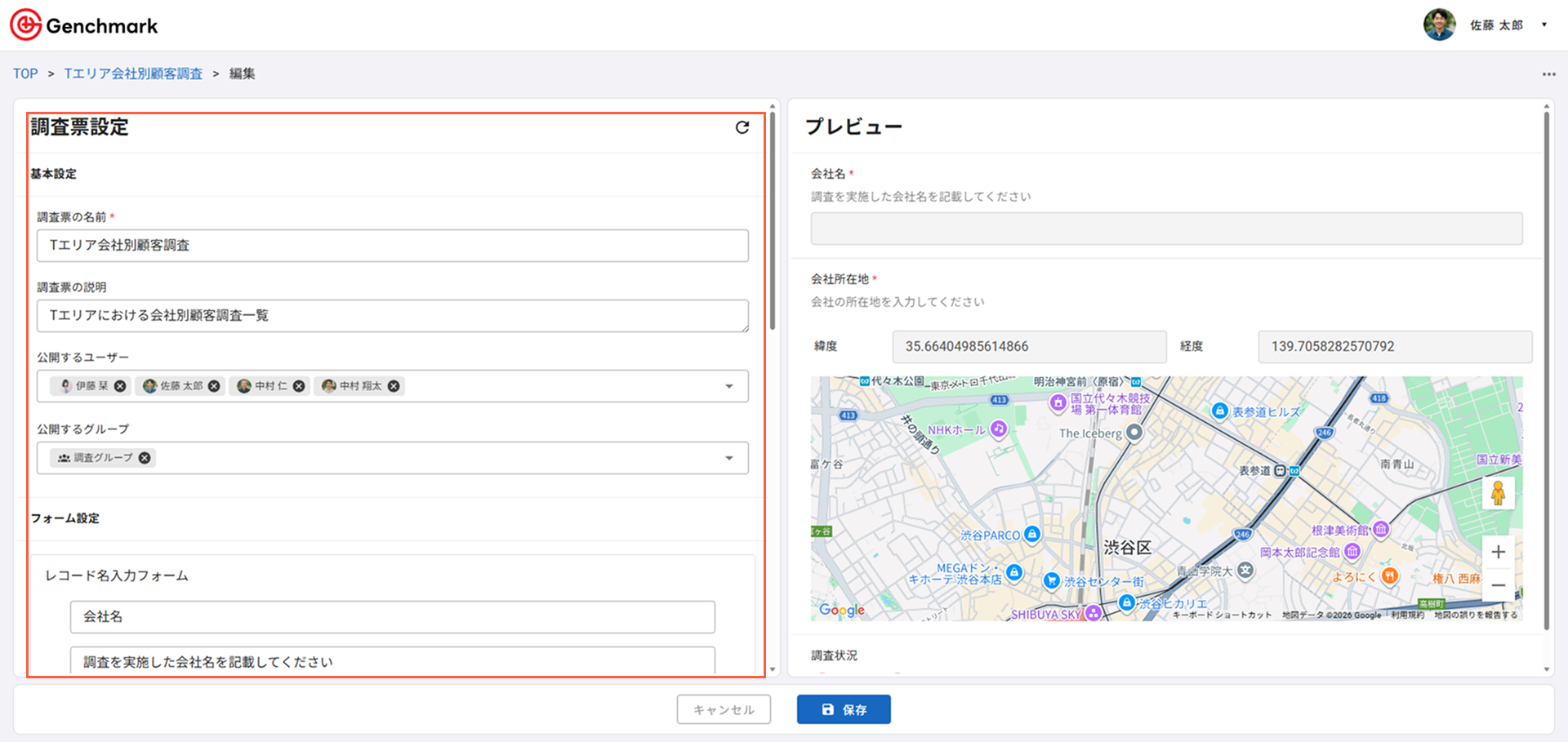Remove 中村 仁 user chip
1568x742 pixels.
tap(299, 386)
